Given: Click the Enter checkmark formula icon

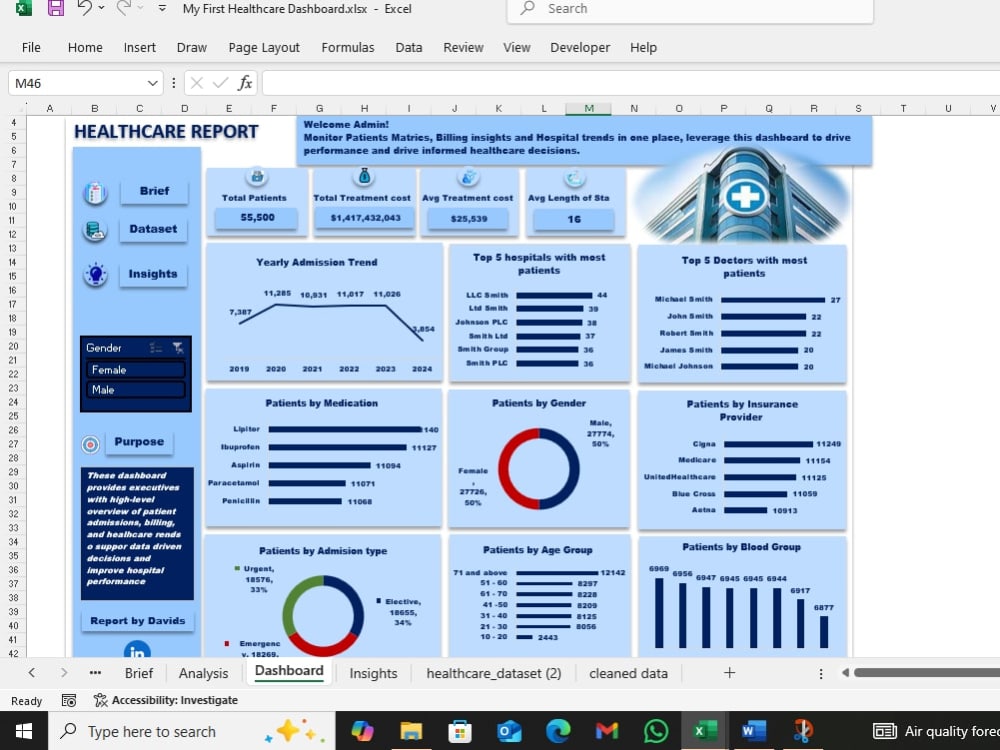Looking at the screenshot, I should (221, 84).
